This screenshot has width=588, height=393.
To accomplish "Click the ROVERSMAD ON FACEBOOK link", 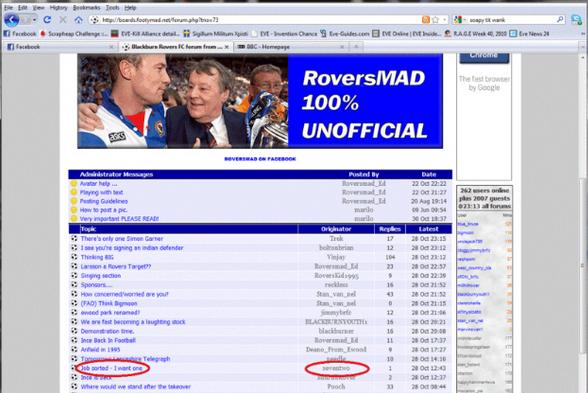I will coord(260,159).
